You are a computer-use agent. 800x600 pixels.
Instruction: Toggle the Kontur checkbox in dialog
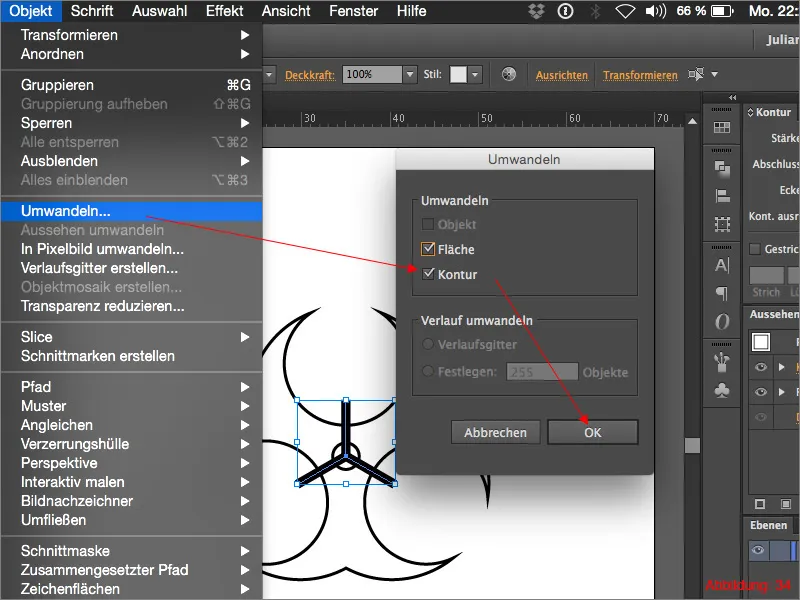point(428,274)
